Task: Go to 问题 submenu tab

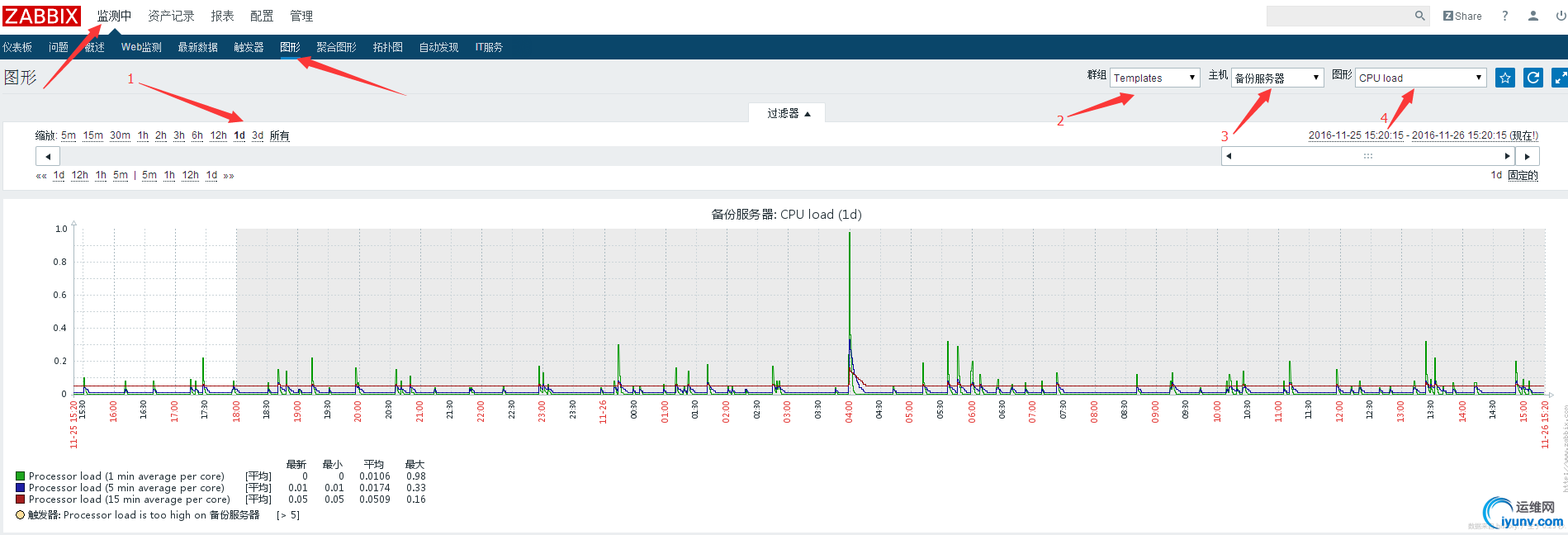Action: pyautogui.click(x=59, y=47)
